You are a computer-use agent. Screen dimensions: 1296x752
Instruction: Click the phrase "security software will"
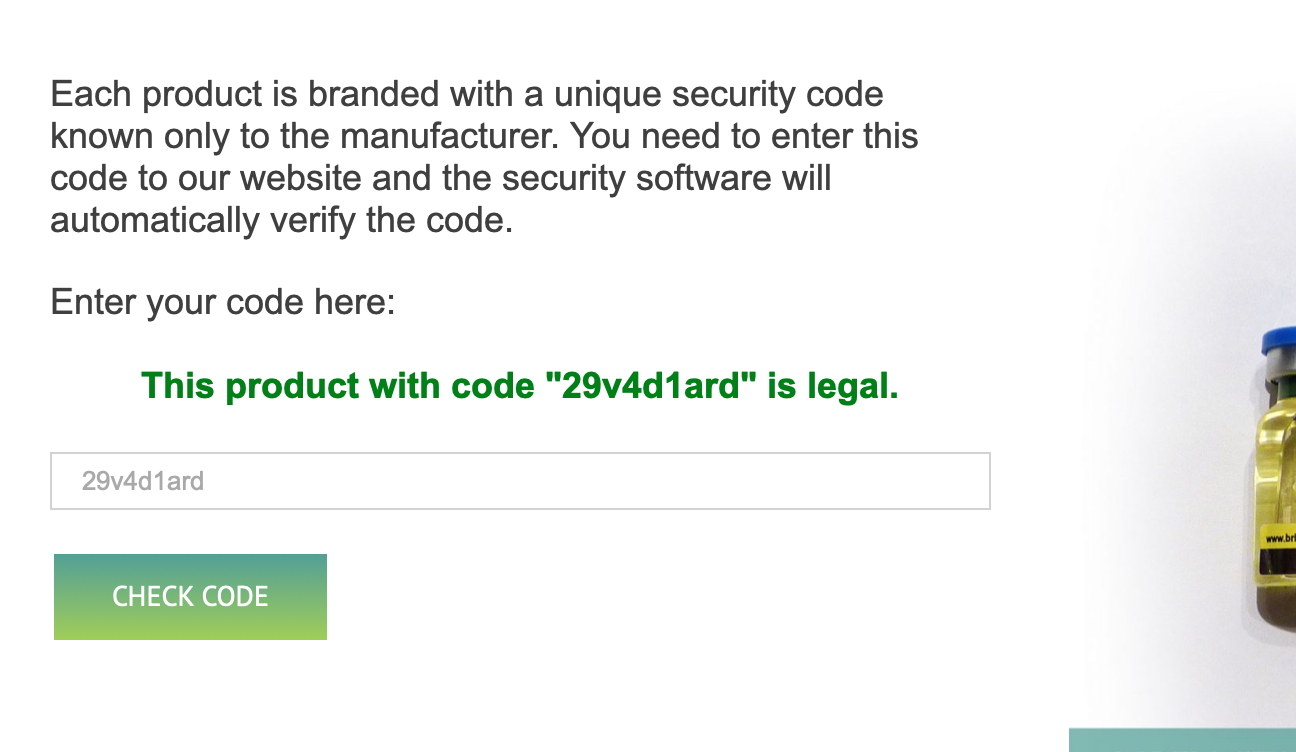coord(666,178)
